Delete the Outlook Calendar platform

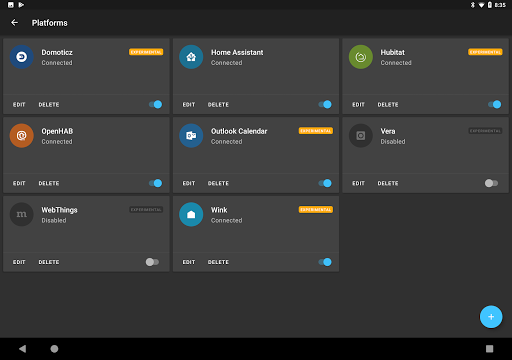click(218, 183)
